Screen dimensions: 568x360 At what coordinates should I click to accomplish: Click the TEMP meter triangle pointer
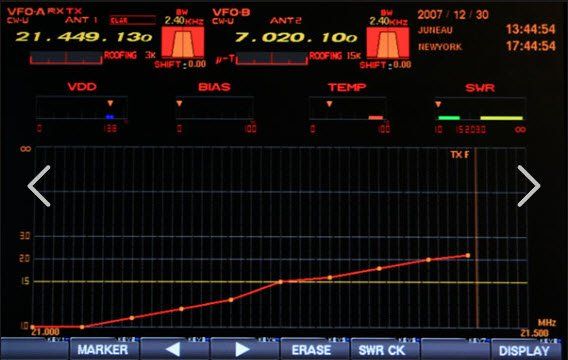329,104
